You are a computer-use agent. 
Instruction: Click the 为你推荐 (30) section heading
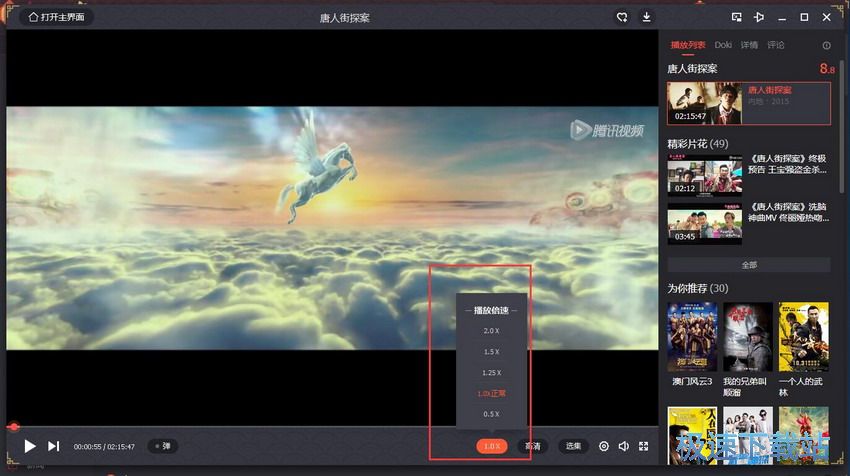pos(697,288)
